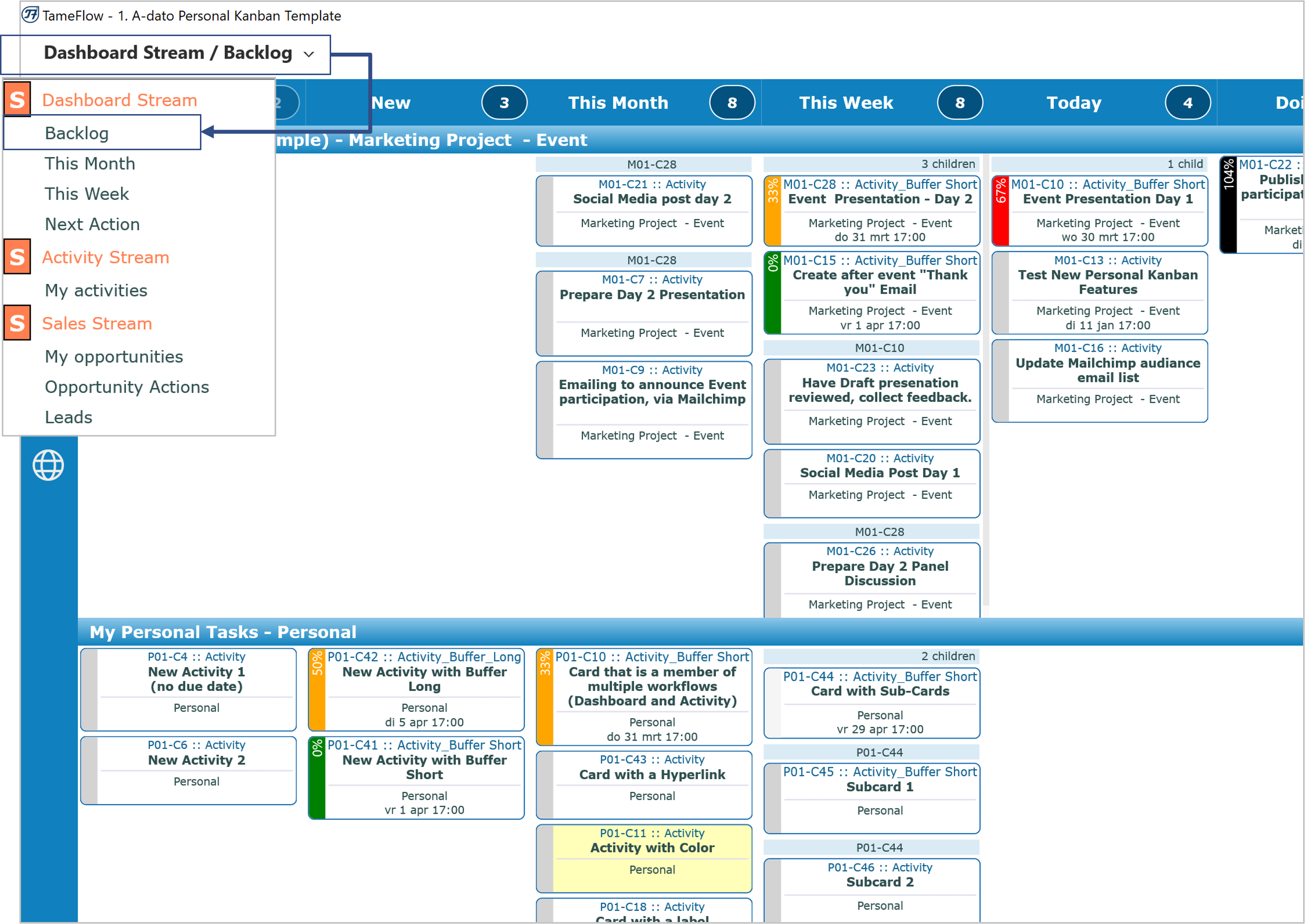Open the New Activity 2 card

(188, 770)
